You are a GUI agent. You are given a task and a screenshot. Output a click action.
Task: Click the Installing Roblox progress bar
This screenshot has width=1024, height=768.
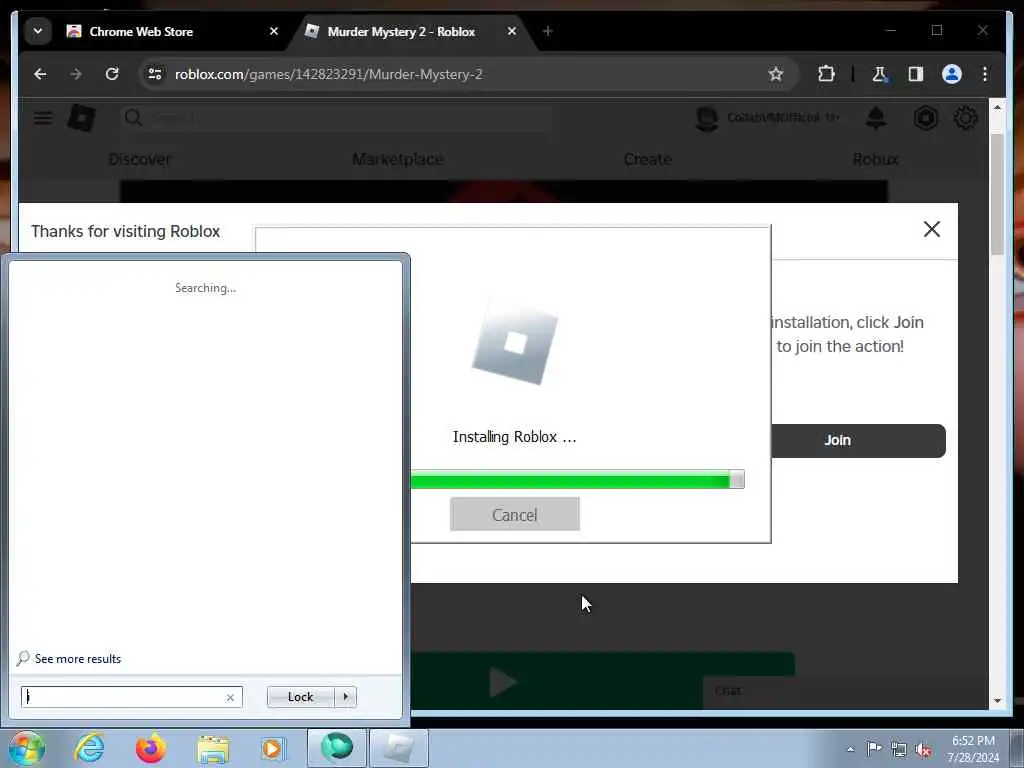pyautogui.click(x=577, y=479)
